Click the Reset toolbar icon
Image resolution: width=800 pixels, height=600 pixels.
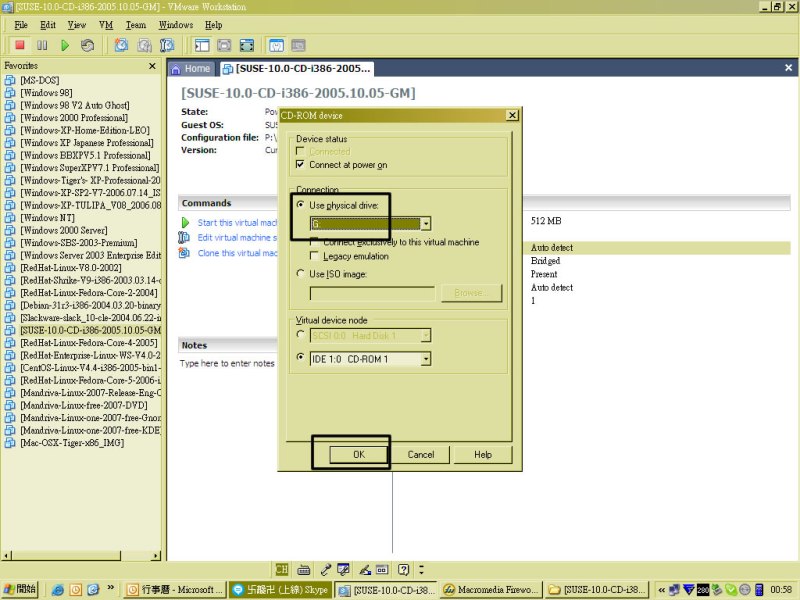click(87, 45)
